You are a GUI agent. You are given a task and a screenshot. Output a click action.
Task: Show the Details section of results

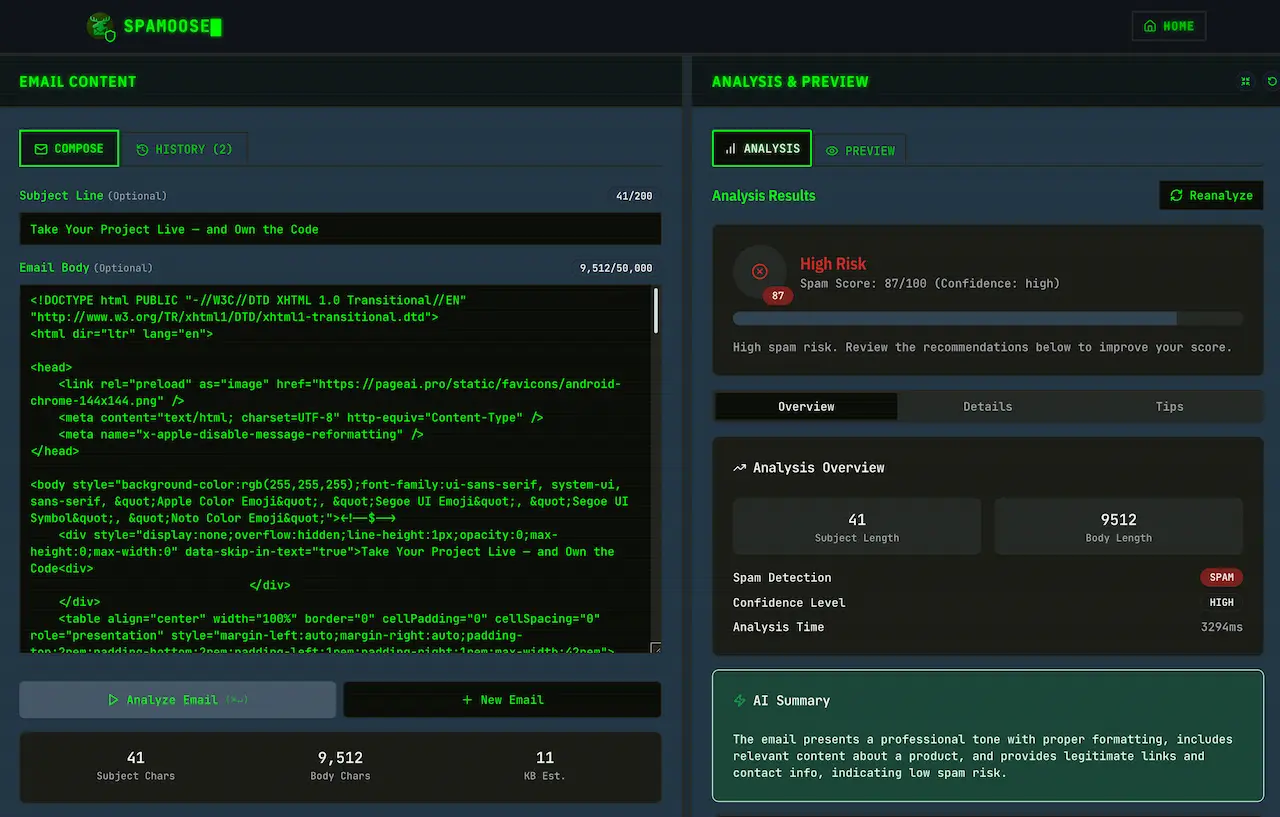coord(987,407)
